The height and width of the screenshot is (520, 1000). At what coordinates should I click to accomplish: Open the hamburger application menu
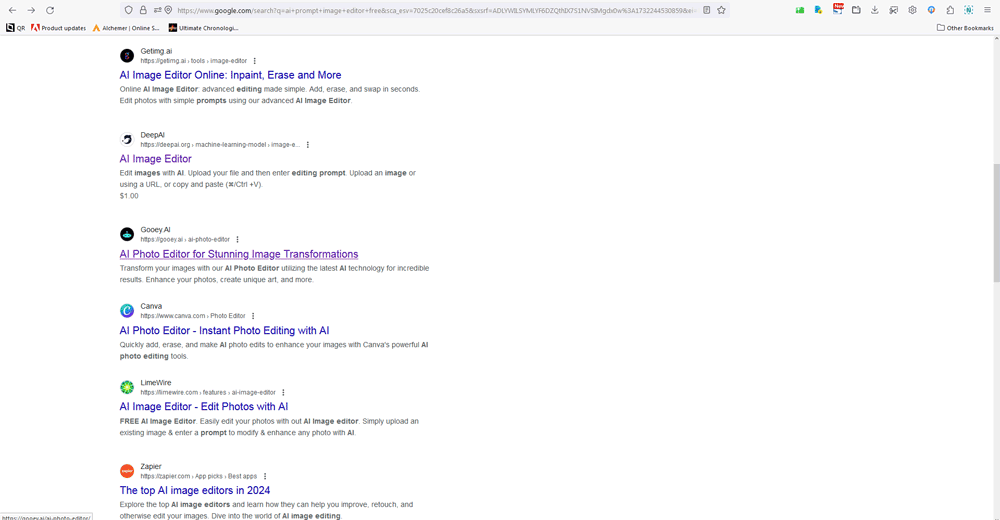tap(987, 10)
